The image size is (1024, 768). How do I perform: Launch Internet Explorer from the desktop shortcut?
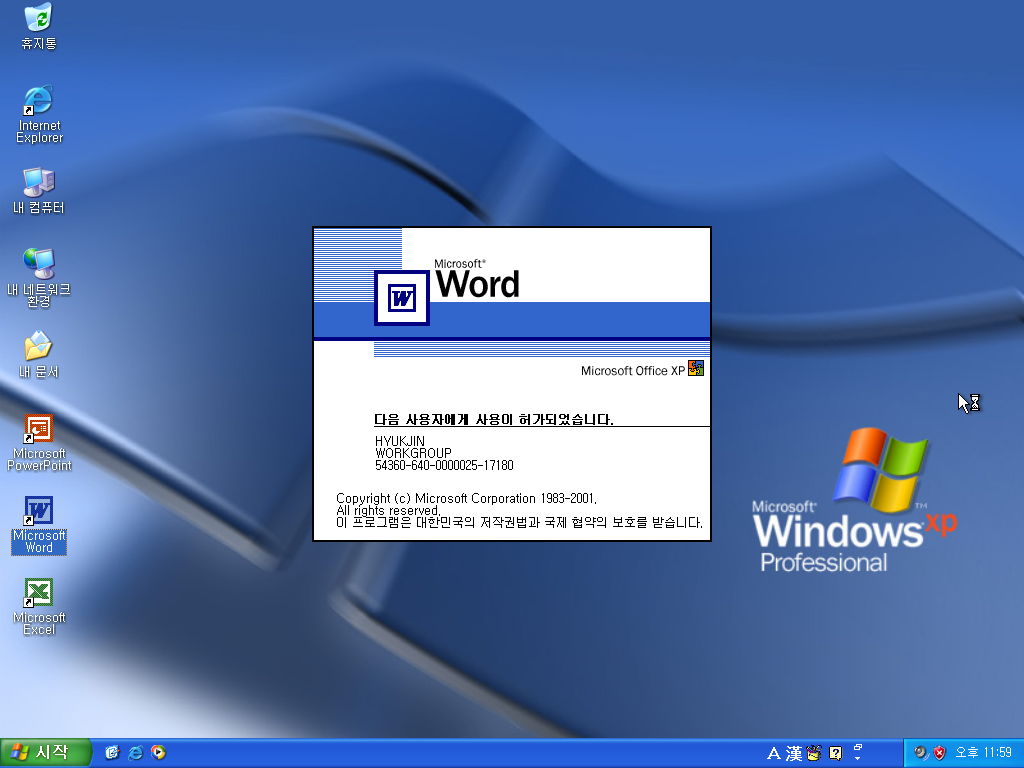click(x=39, y=115)
